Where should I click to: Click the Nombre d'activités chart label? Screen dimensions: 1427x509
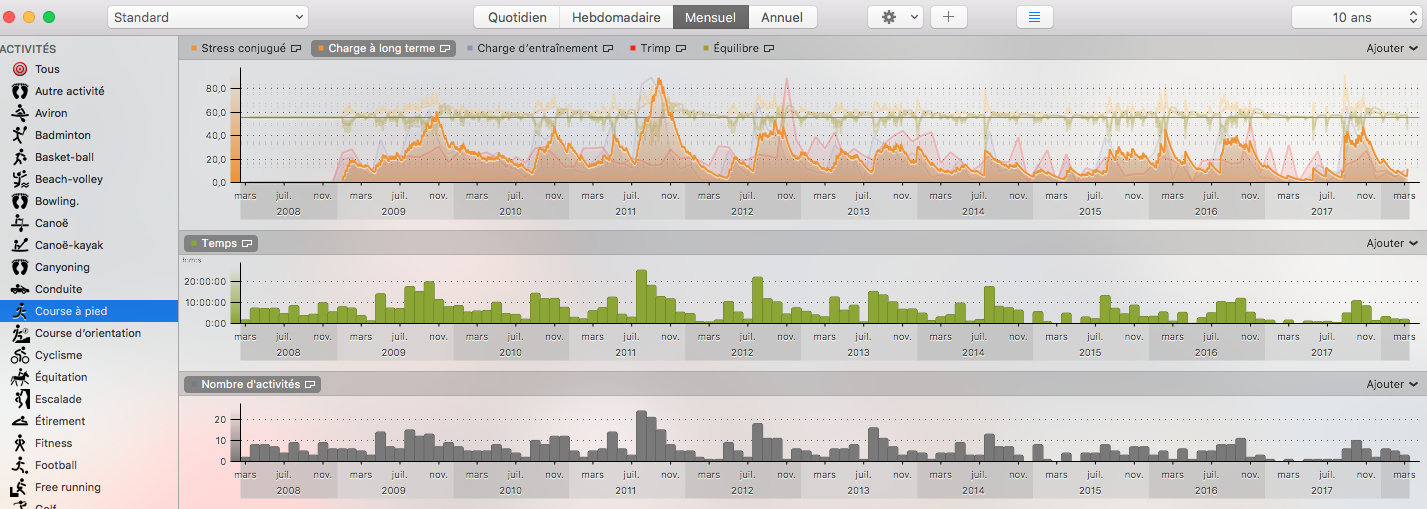pyautogui.click(x=250, y=384)
